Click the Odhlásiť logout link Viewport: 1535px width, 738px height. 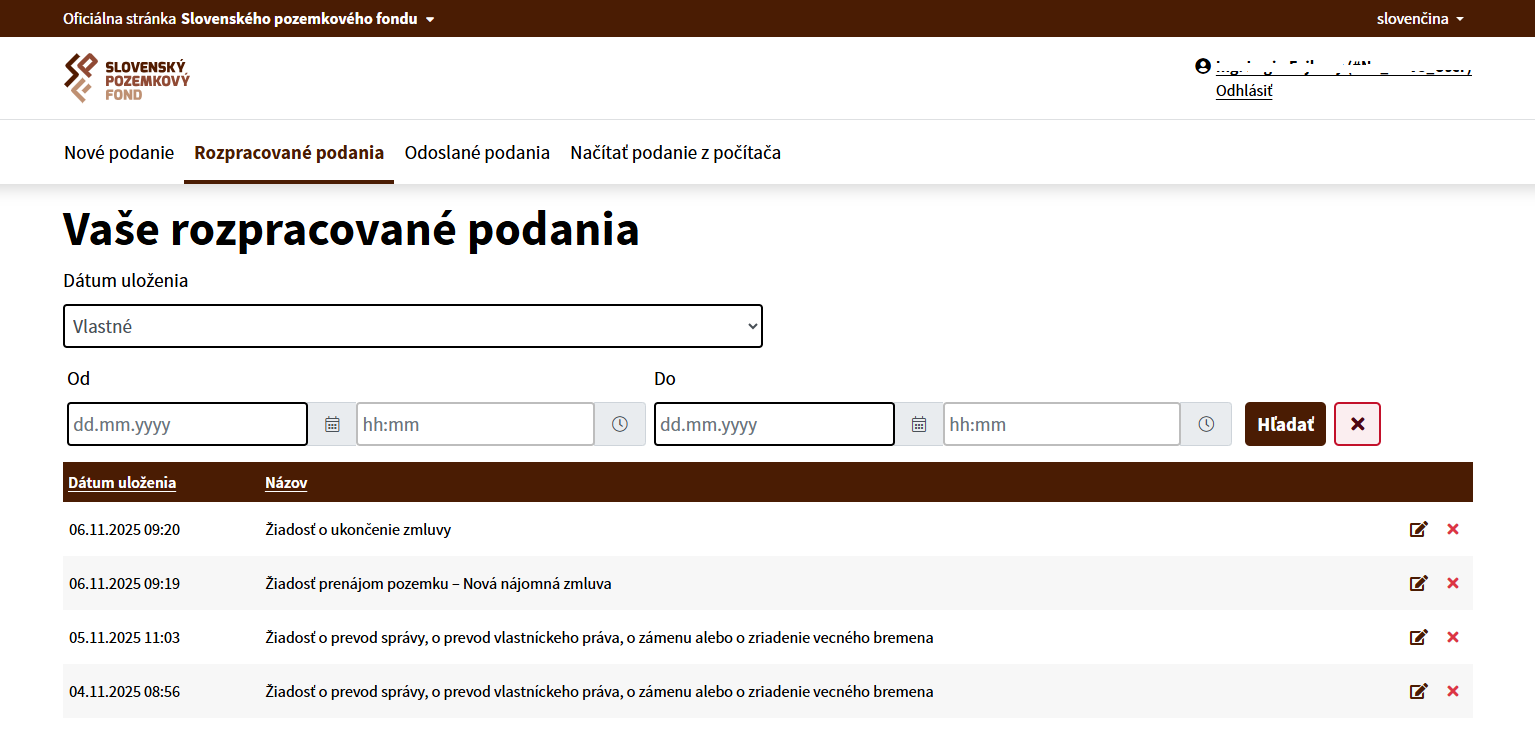1243,89
